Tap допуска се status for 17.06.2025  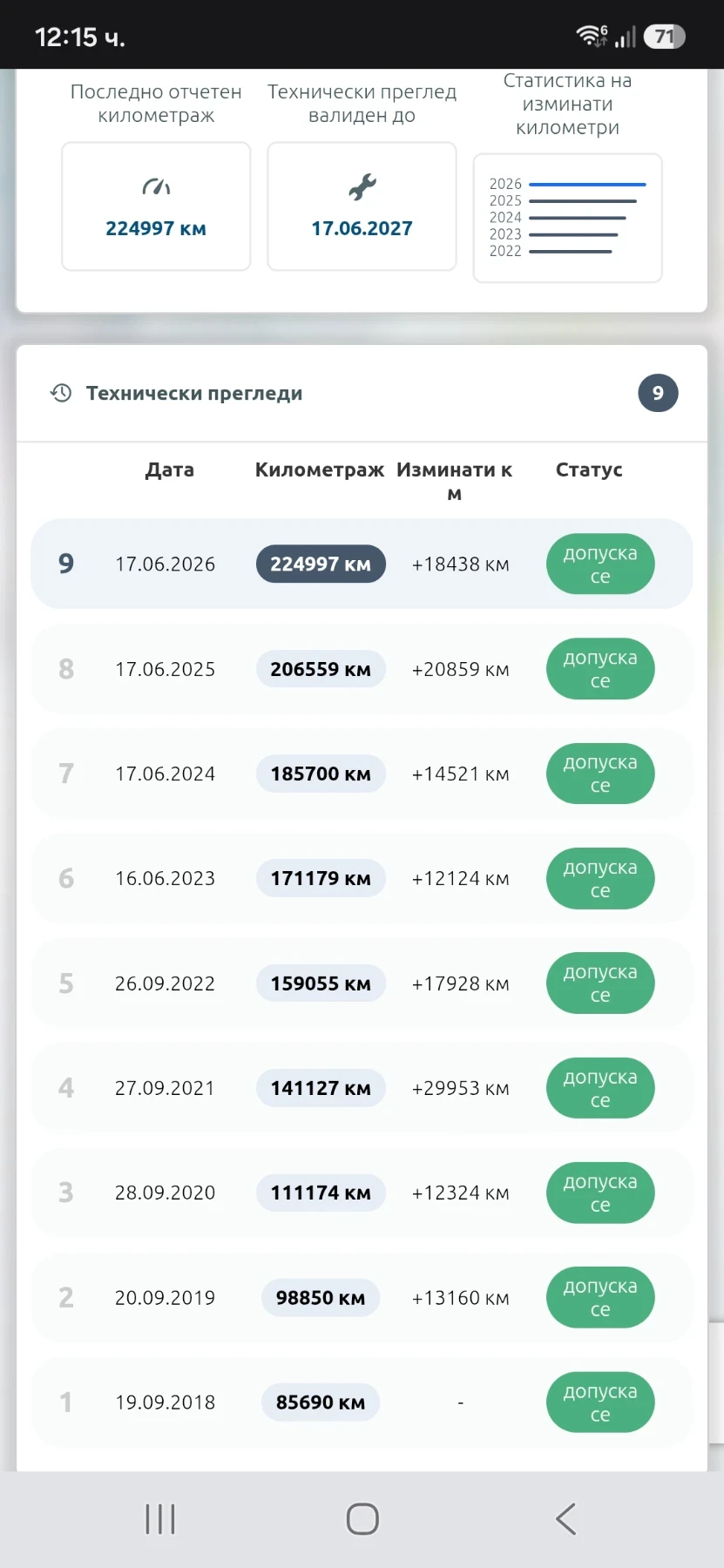[x=600, y=669]
